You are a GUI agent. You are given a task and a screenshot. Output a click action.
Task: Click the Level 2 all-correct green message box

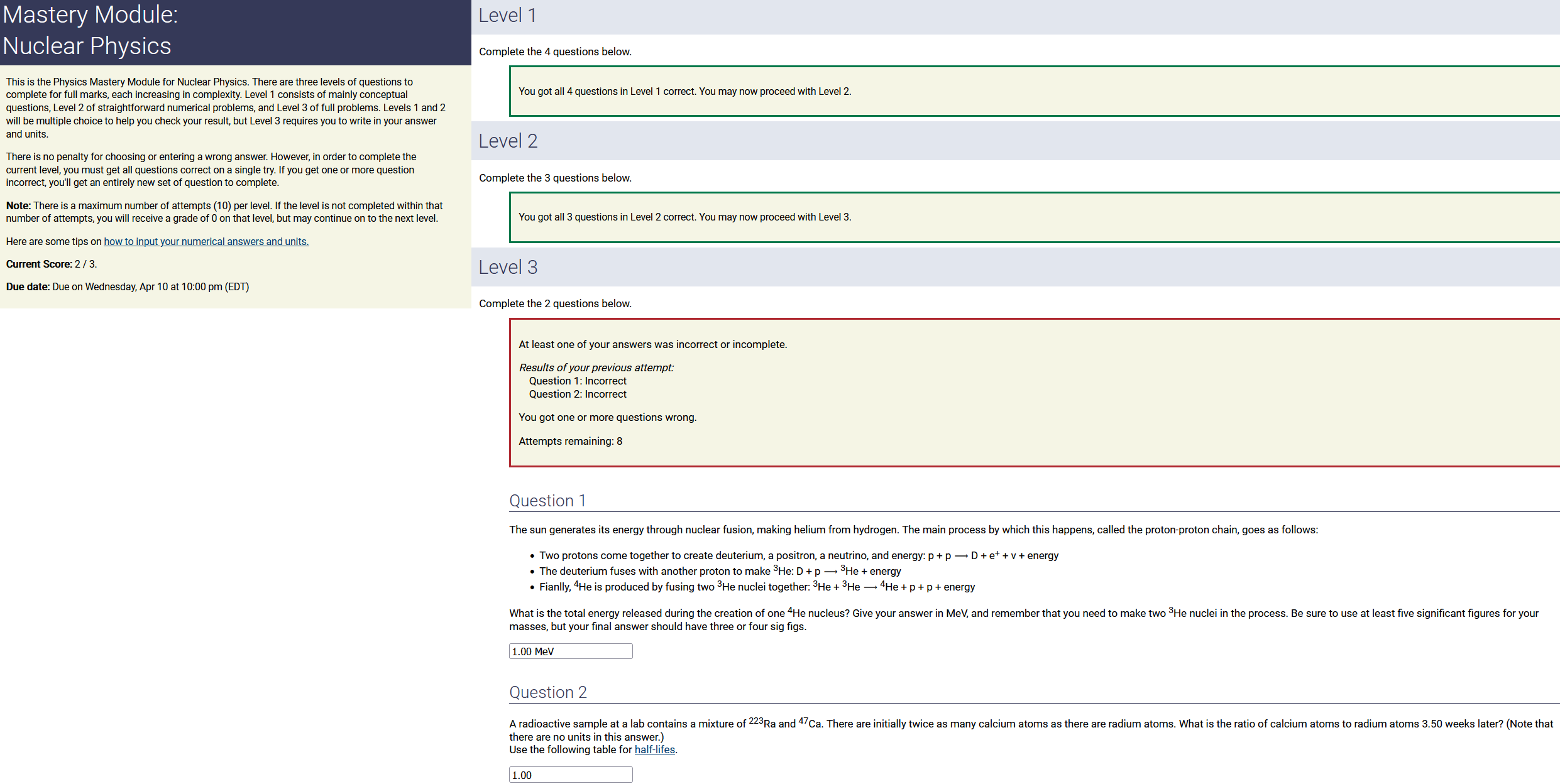point(684,217)
